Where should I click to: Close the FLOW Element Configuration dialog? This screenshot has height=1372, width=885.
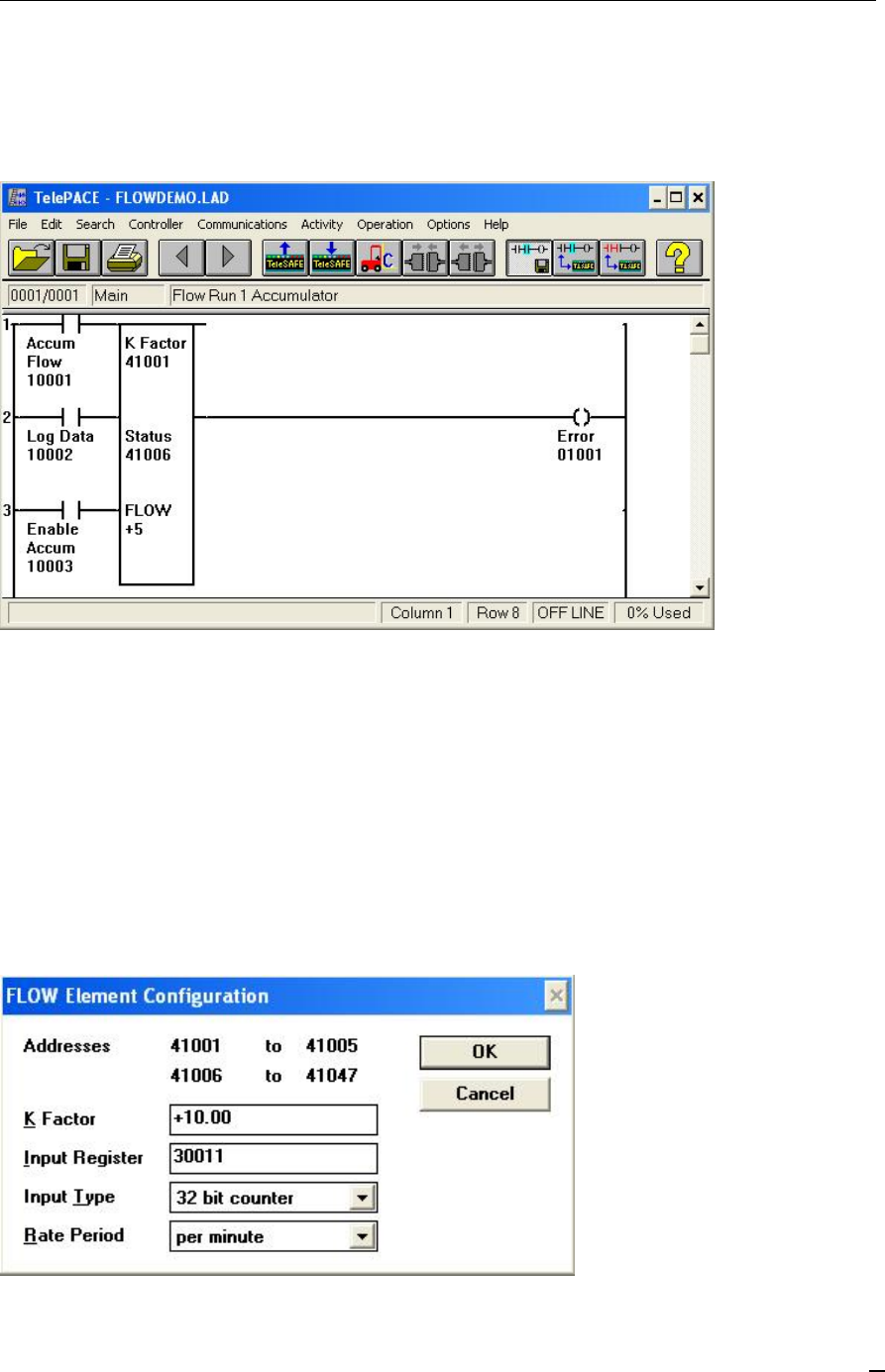pyautogui.click(x=557, y=996)
